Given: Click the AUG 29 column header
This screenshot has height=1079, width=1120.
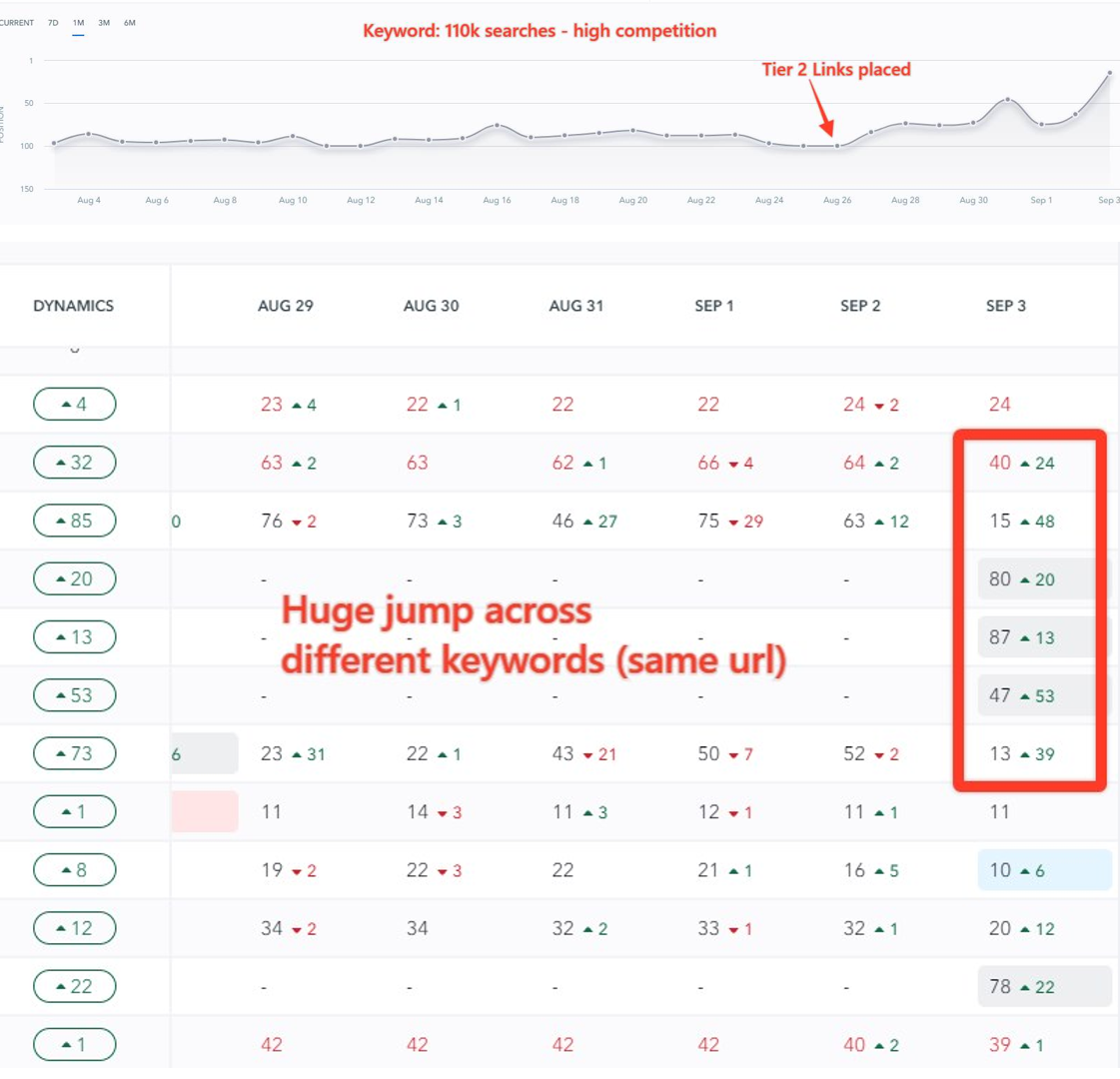Looking at the screenshot, I should pyautogui.click(x=286, y=306).
